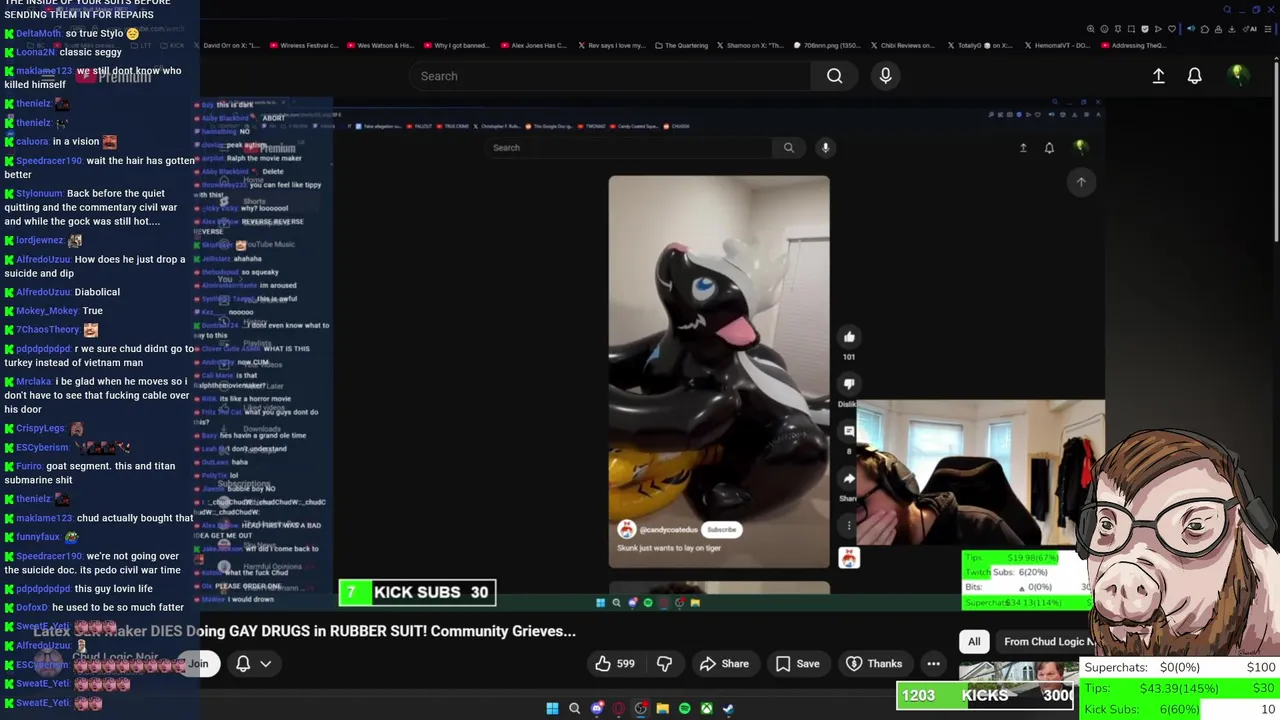Open the Windows Start menu
Screen dimensions: 1280x720
[x=552, y=708]
